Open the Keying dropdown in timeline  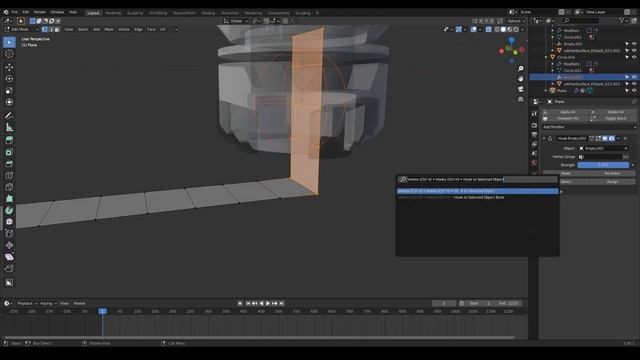tap(48, 303)
